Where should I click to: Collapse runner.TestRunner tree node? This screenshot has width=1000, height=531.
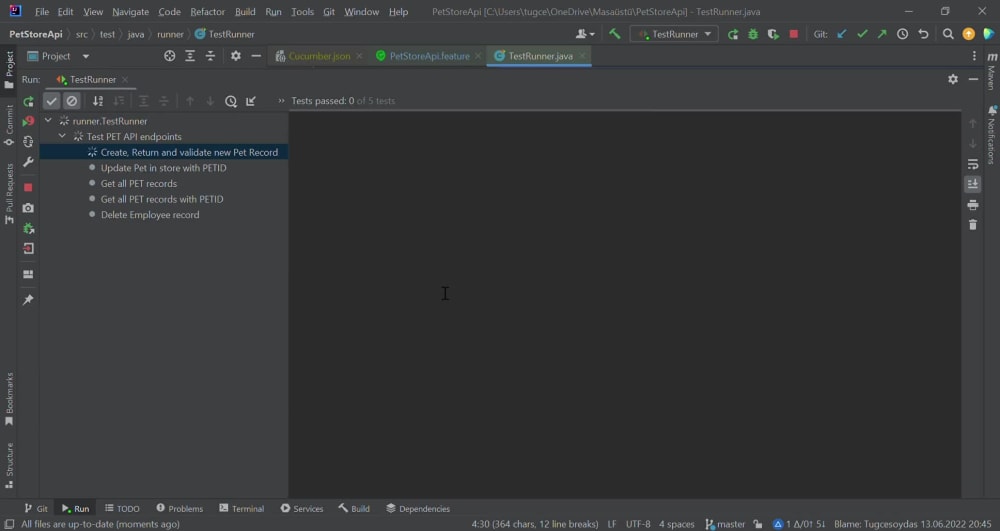[x=48, y=120]
